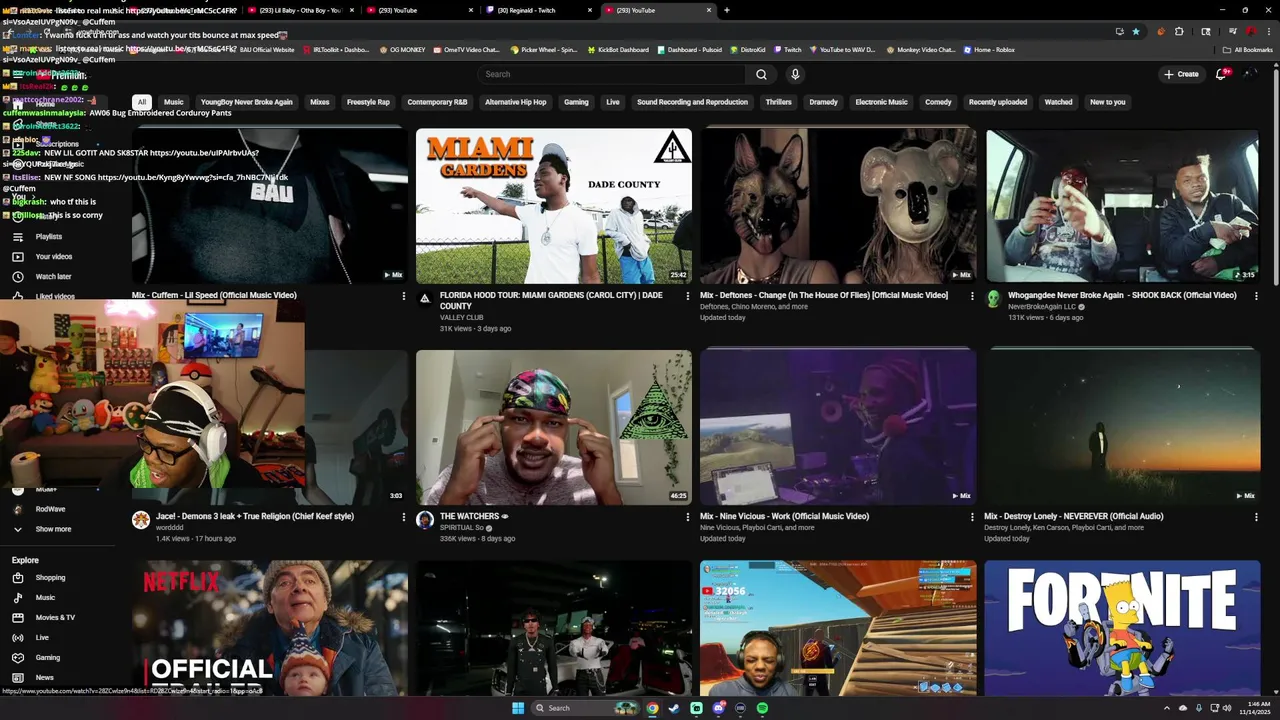Screen dimensions: 1280x720
Task: Open Steam from the taskbar
Action: [674, 708]
